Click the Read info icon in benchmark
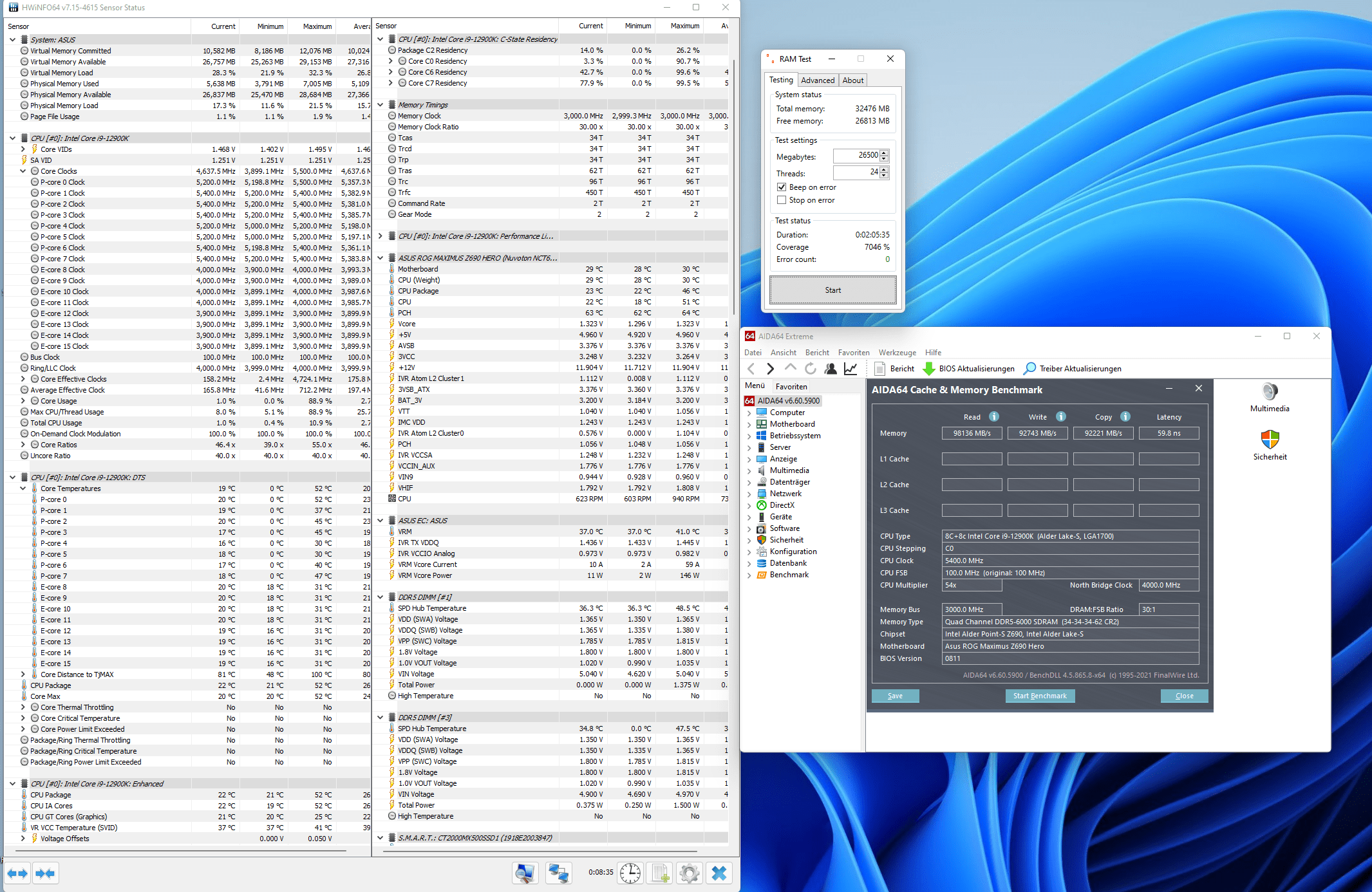1372x892 pixels. (x=994, y=416)
